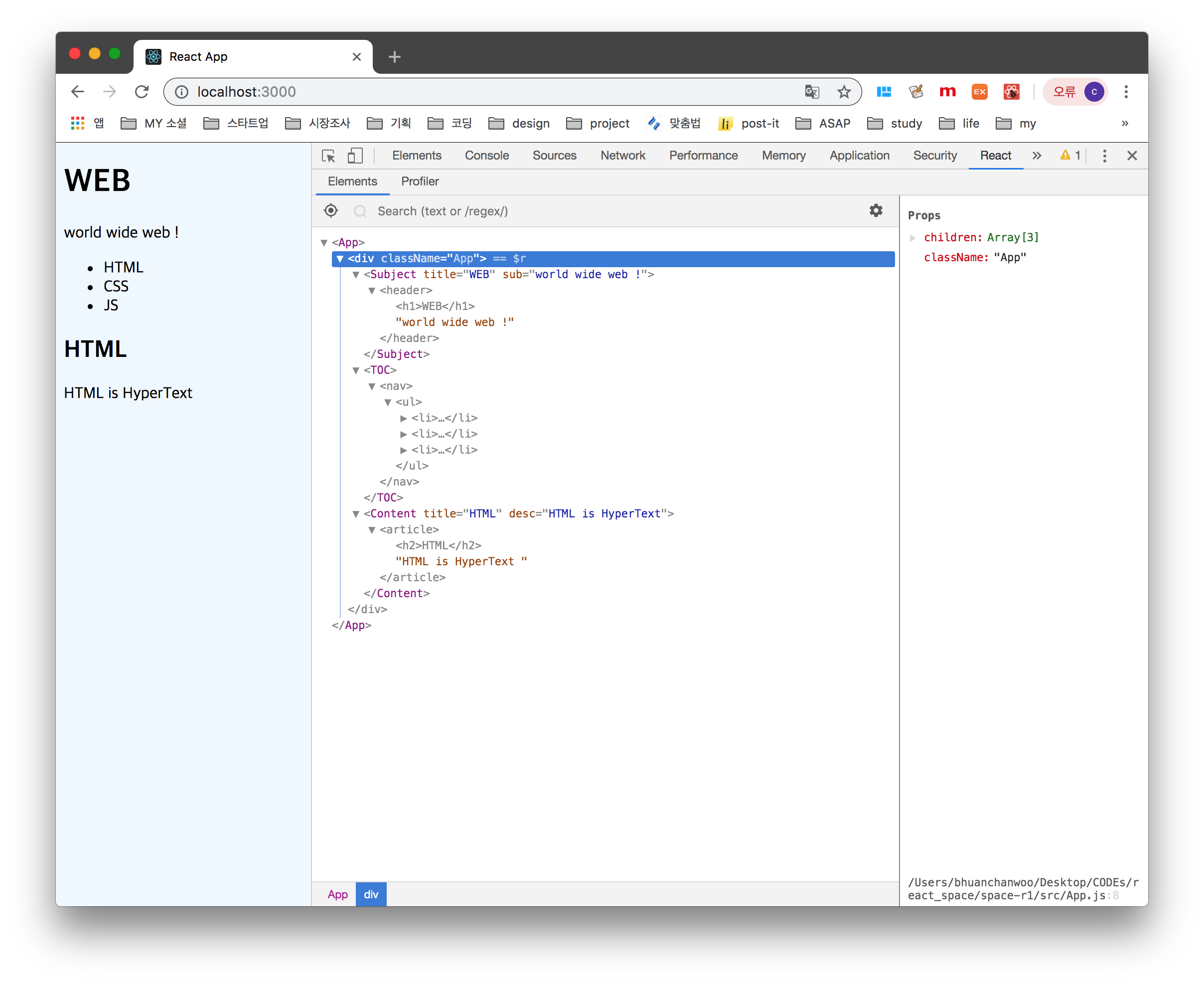This screenshot has width=1204, height=986.
Task: Reload the page
Action: (x=142, y=92)
